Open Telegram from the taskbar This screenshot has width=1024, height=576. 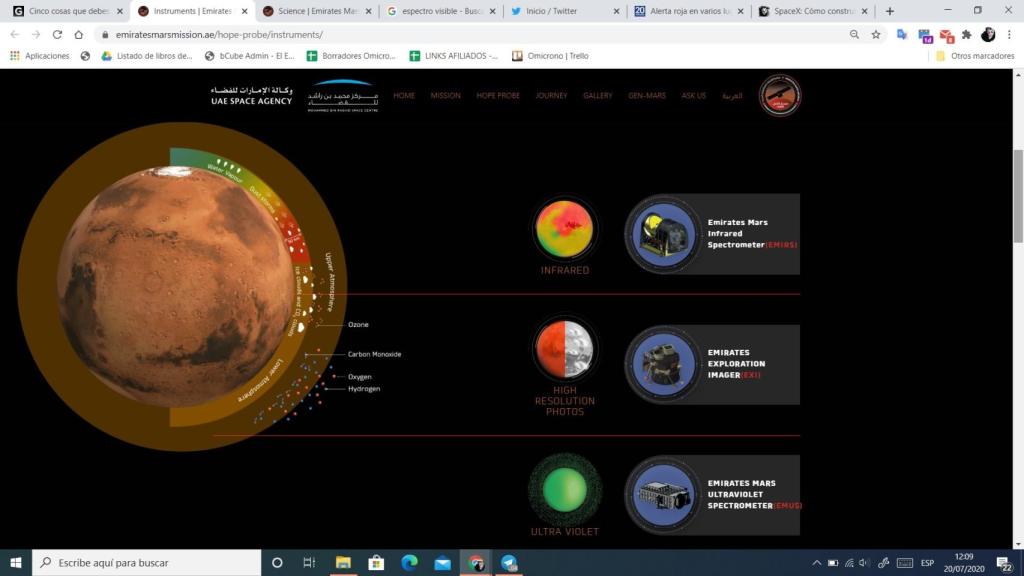(x=509, y=562)
